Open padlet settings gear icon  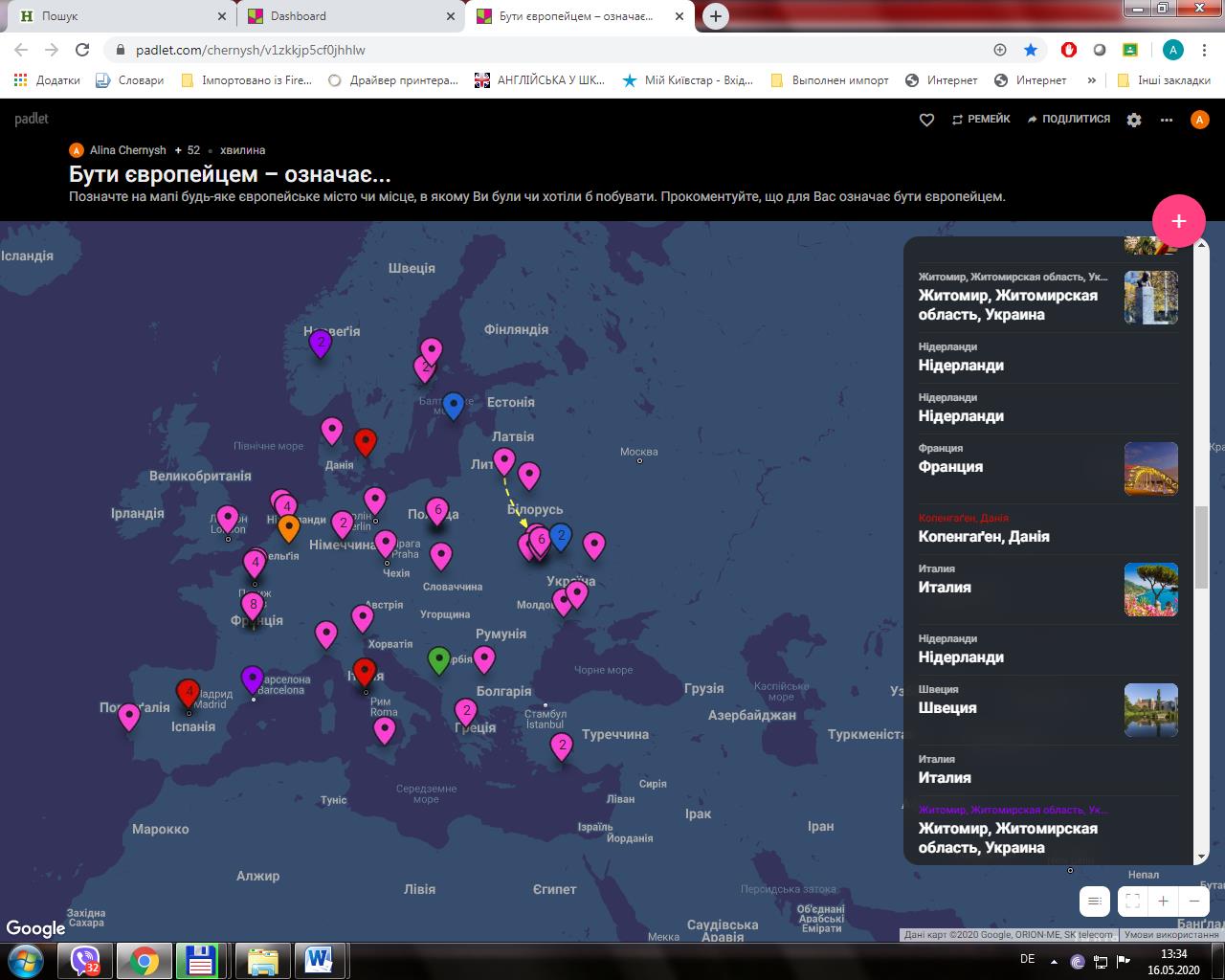[x=1134, y=120]
